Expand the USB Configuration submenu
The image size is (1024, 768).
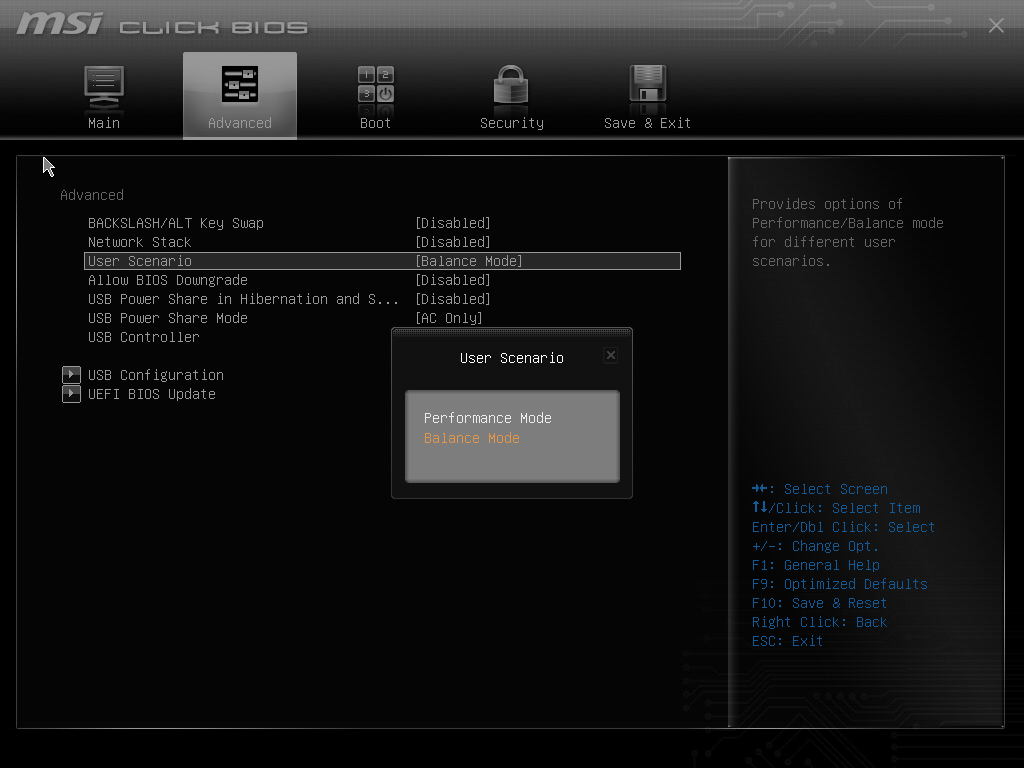(156, 375)
